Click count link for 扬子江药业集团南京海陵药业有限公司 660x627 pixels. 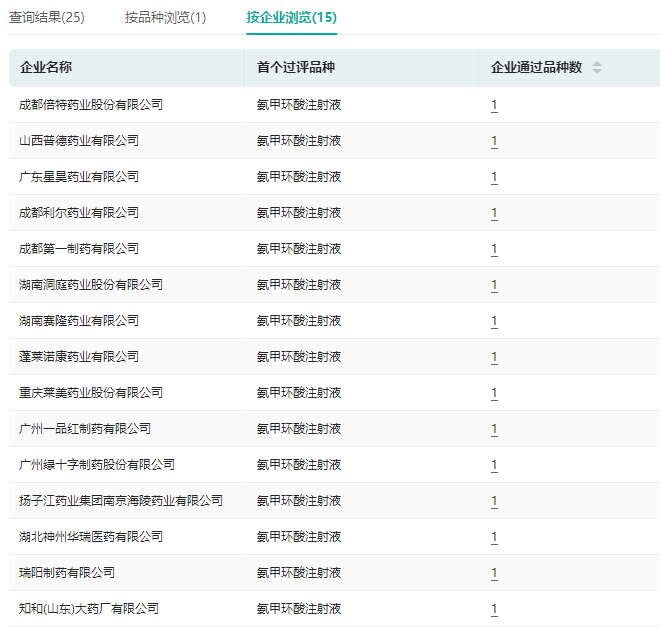tap(494, 501)
